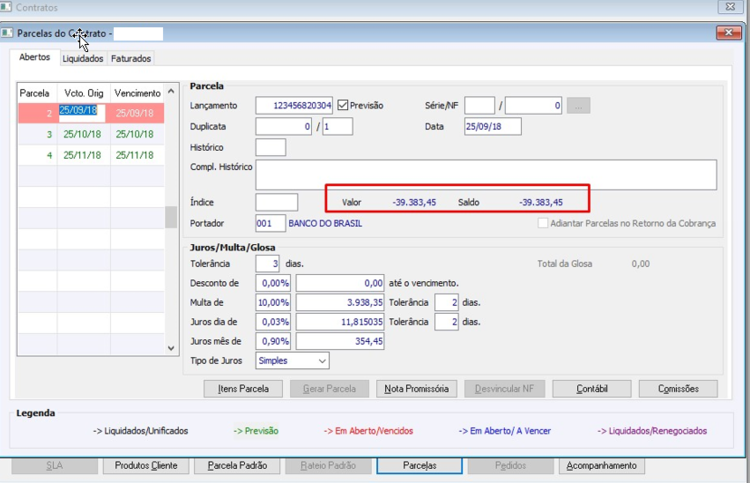The image size is (750, 483).
Task: Open the Comissões button
Action: [678, 389]
